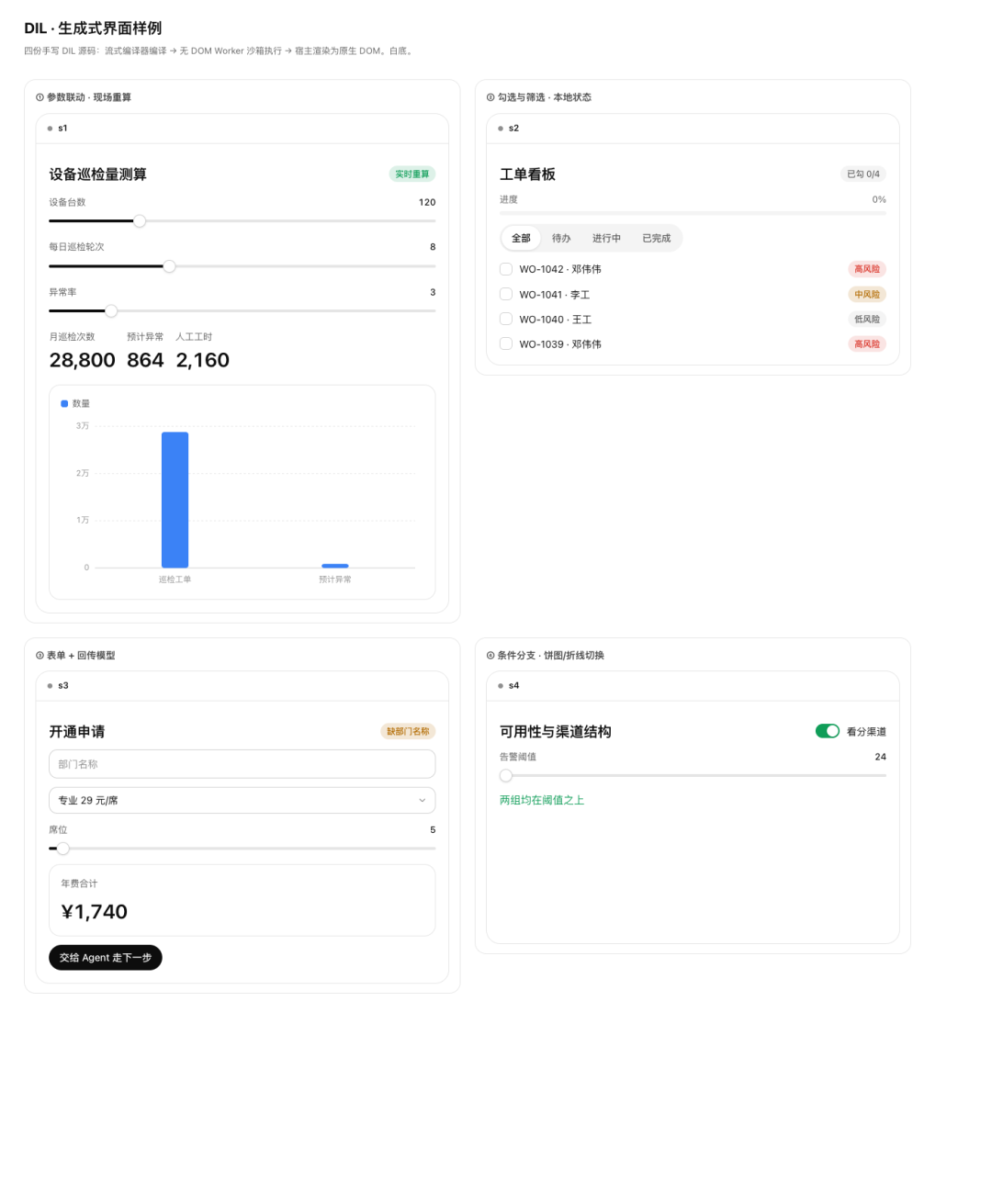The width and height of the screenshot is (992, 1204).
Task: Turn off the 看分渠道 toggle switch
Action: pos(828,731)
